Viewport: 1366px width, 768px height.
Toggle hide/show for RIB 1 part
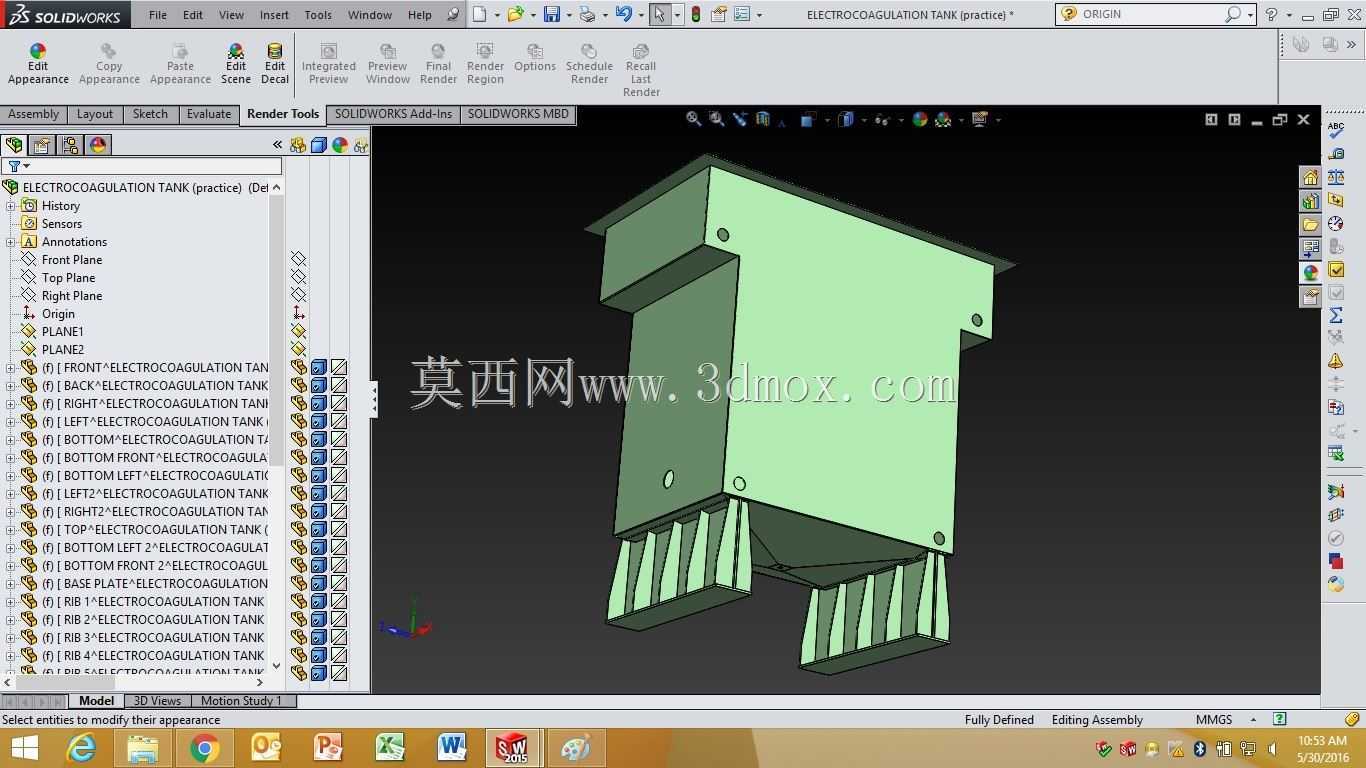tap(298, 602)
